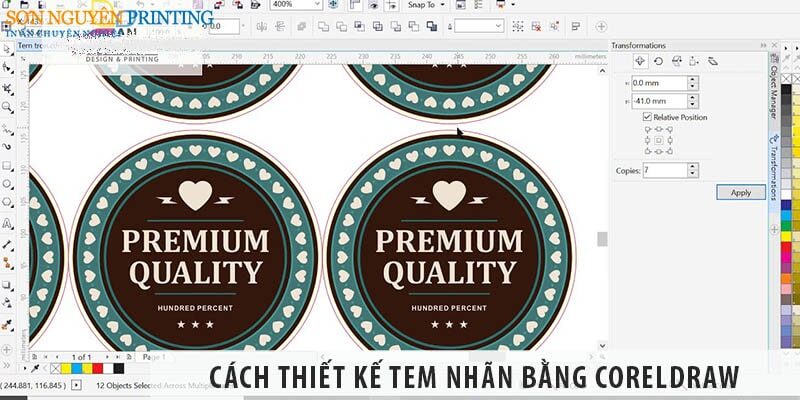
Task: Click the vertical scrollbar thumb
Action: [603, 239]
